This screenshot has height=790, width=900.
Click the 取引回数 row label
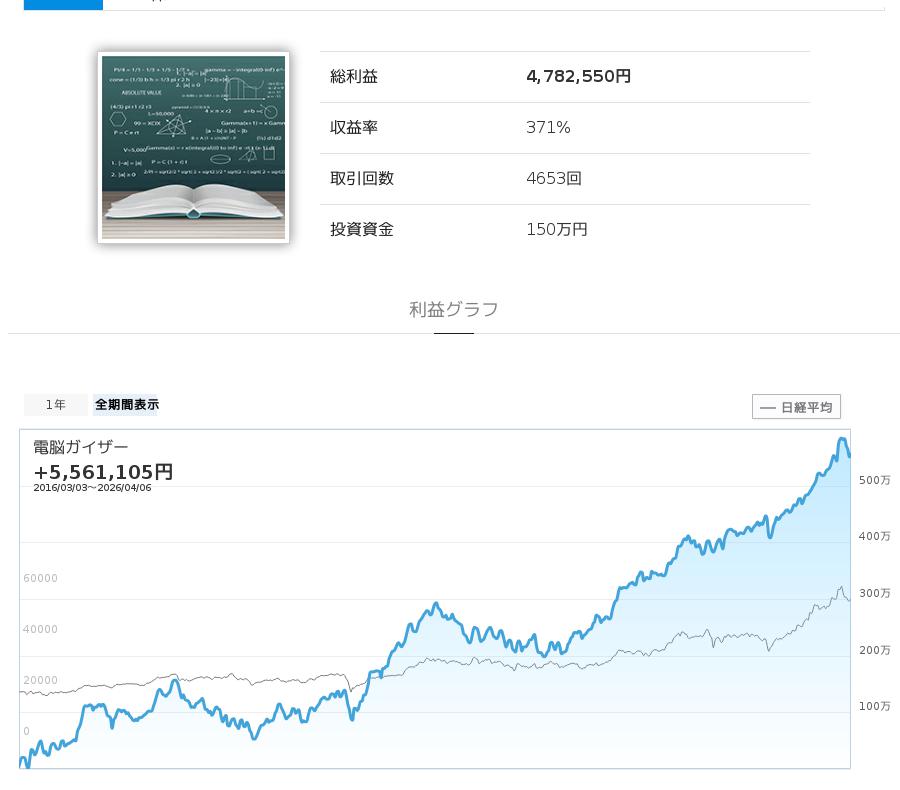pyautogui.click(x=362, y=179)
